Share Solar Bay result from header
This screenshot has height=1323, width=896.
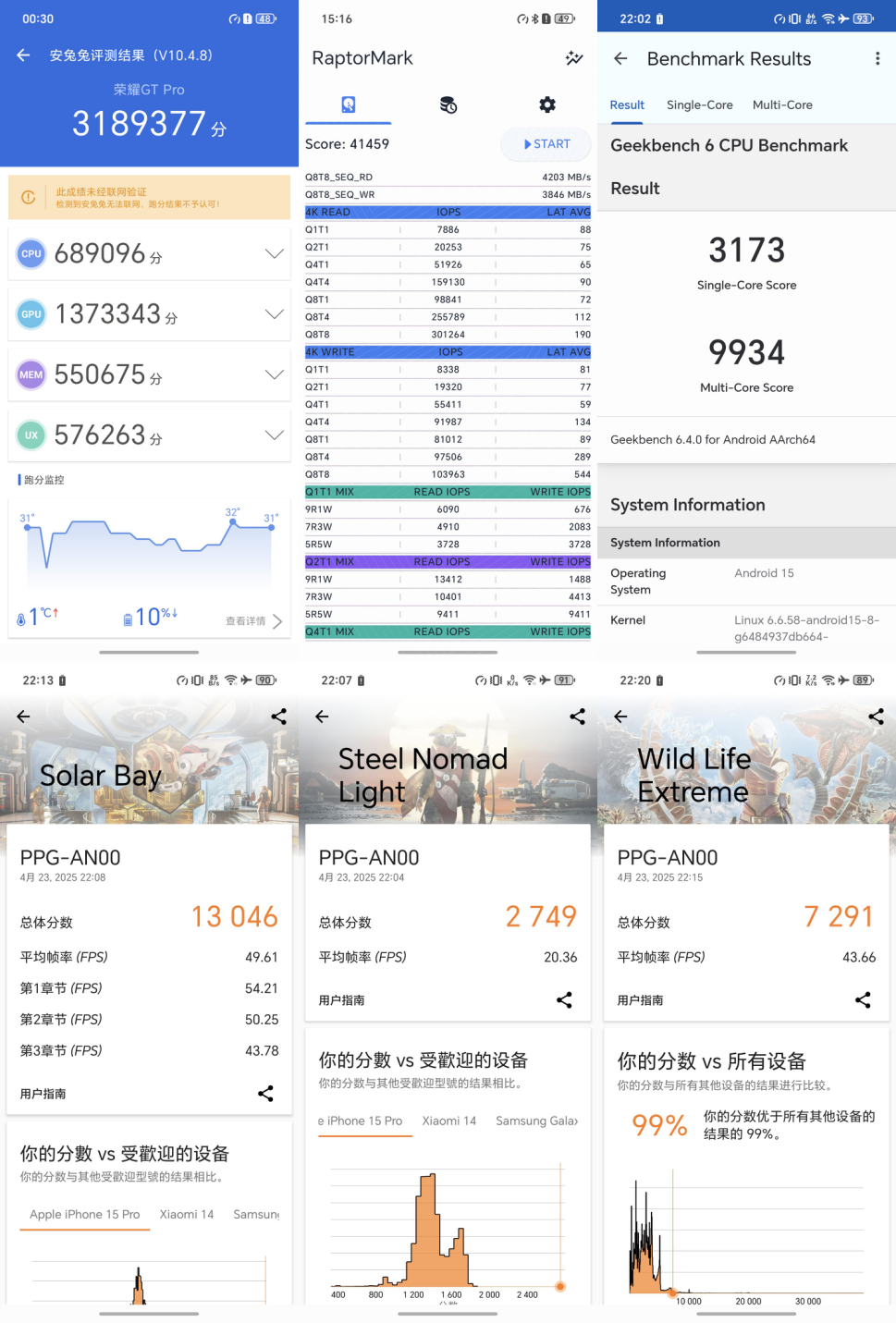click(x=278, y=717)
